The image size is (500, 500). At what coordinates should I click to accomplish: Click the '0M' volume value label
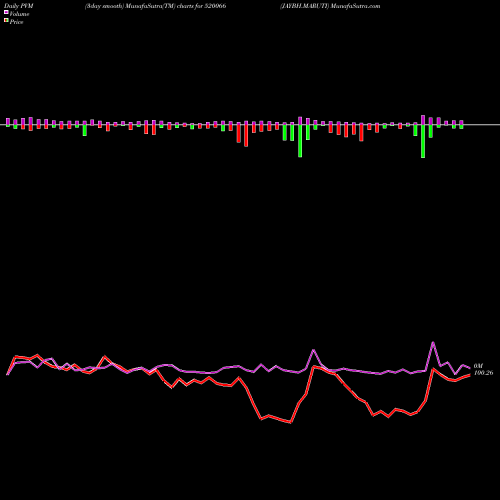(x=478, y=366)
